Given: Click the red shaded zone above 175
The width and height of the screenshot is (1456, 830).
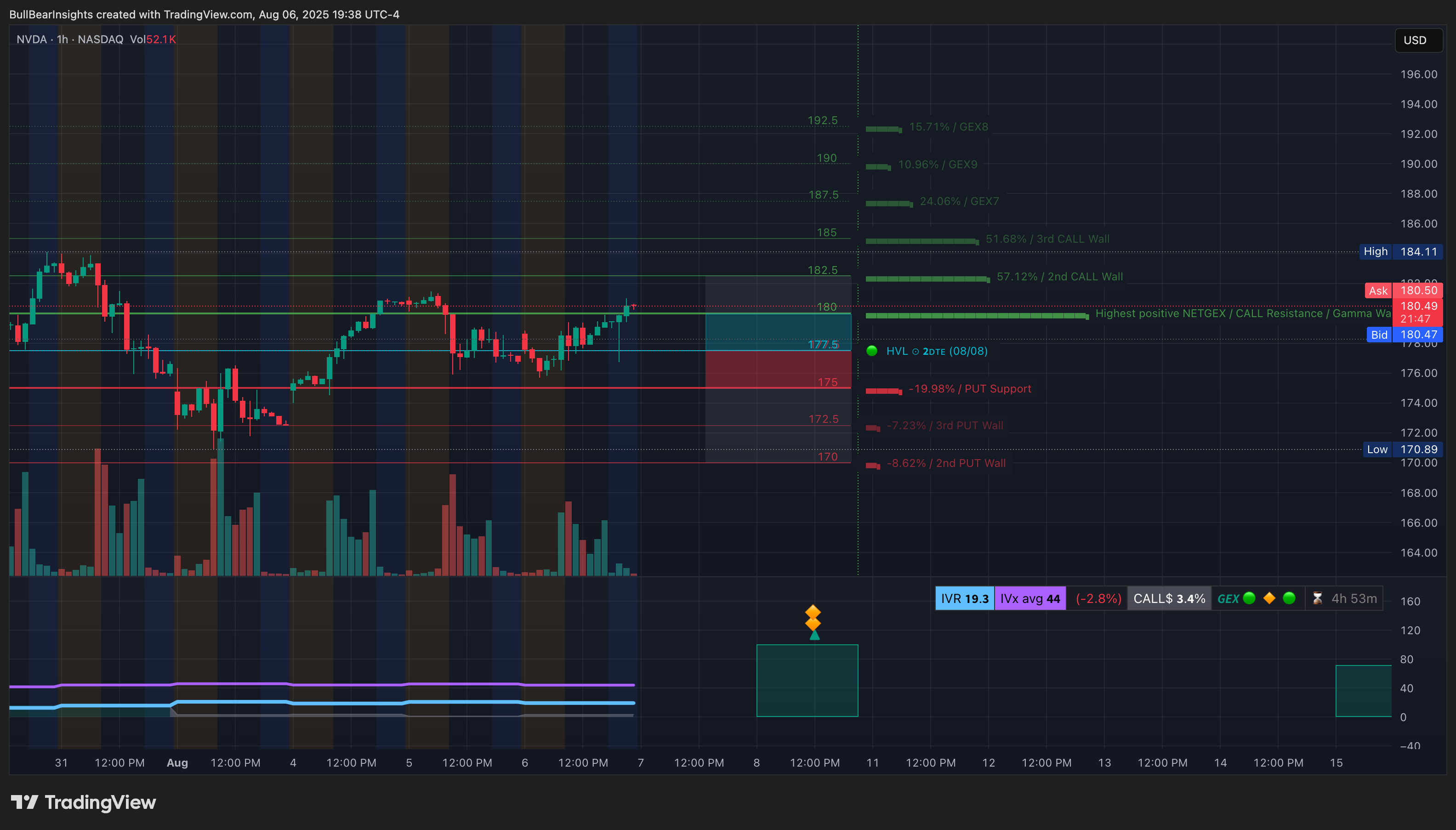Looking at the screenshot, I should click(778, 369).
